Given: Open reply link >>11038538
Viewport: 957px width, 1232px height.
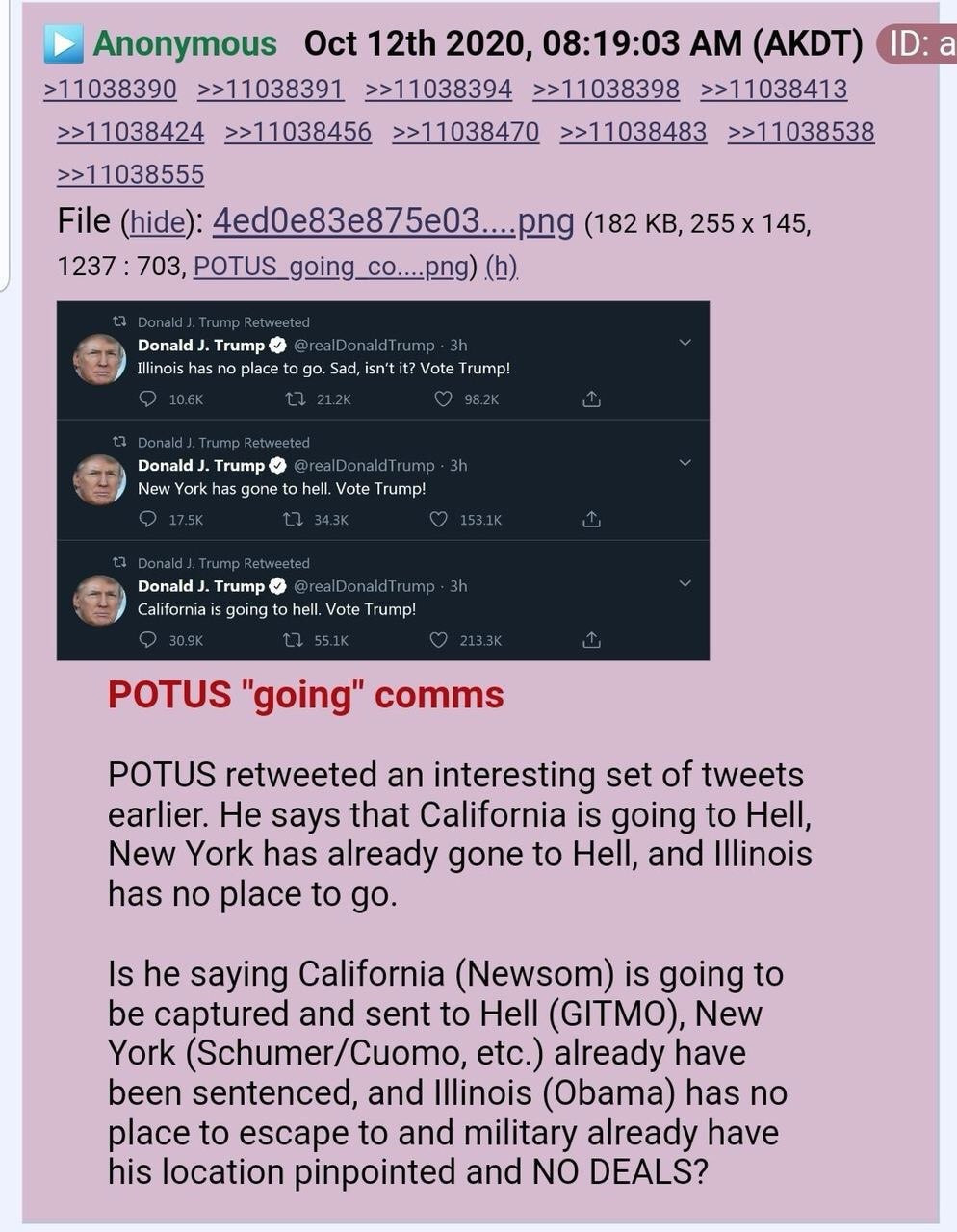Looking at the screenshot, I should pos(801,132).
